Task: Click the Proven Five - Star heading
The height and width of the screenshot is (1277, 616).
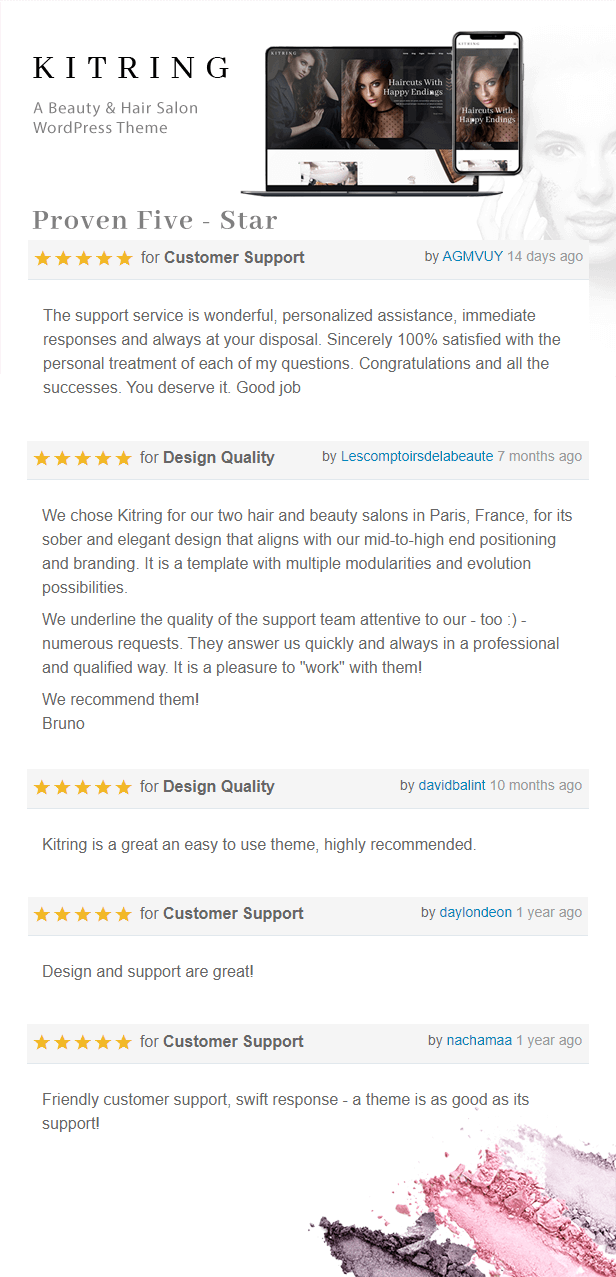Action: click(x=155, y=220)
